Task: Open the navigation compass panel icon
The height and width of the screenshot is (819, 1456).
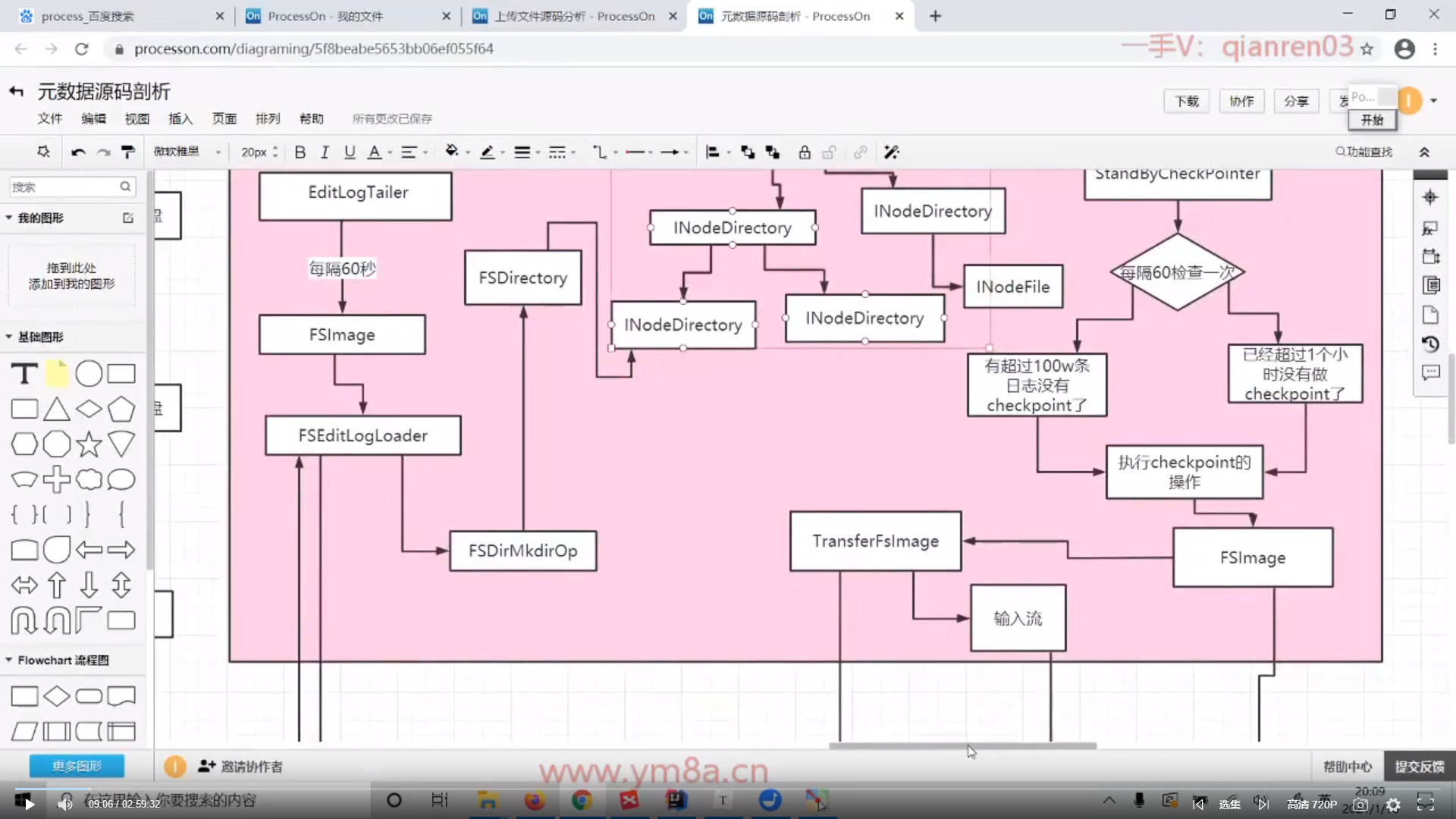Action: click(1430, 197)
